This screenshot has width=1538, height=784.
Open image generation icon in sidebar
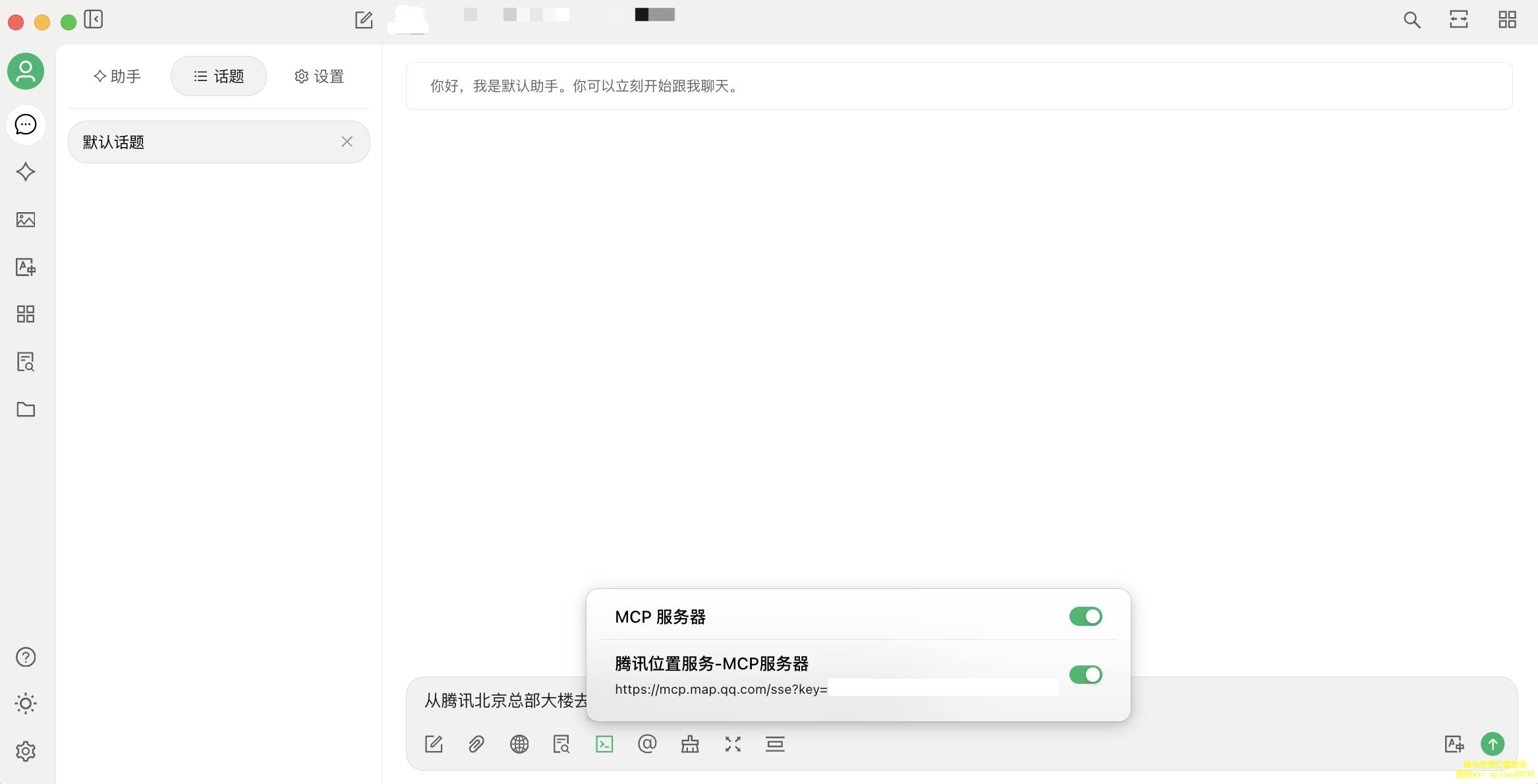[26, 219]
